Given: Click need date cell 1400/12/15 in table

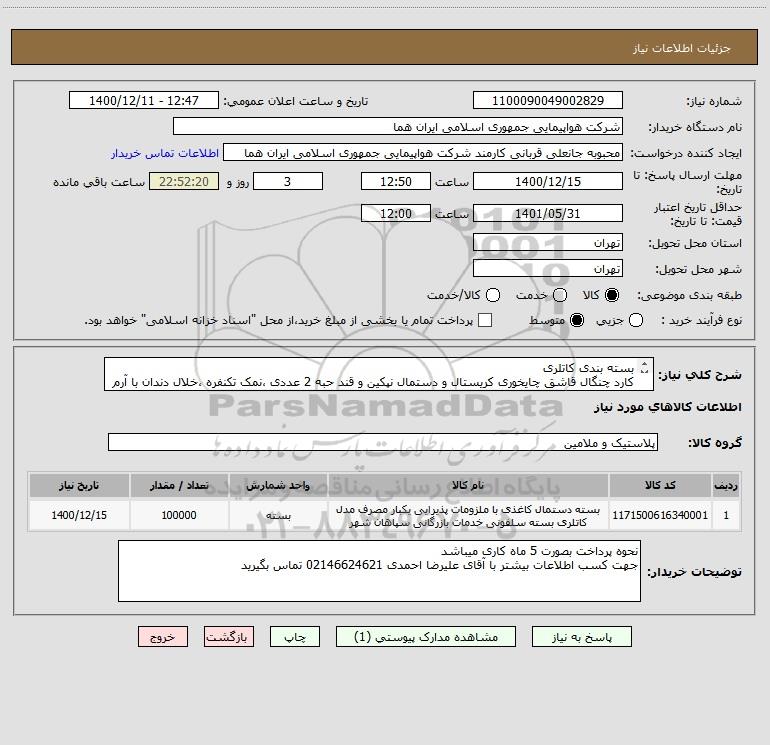Looking at the screenshot, I should [x=79, y=515].
